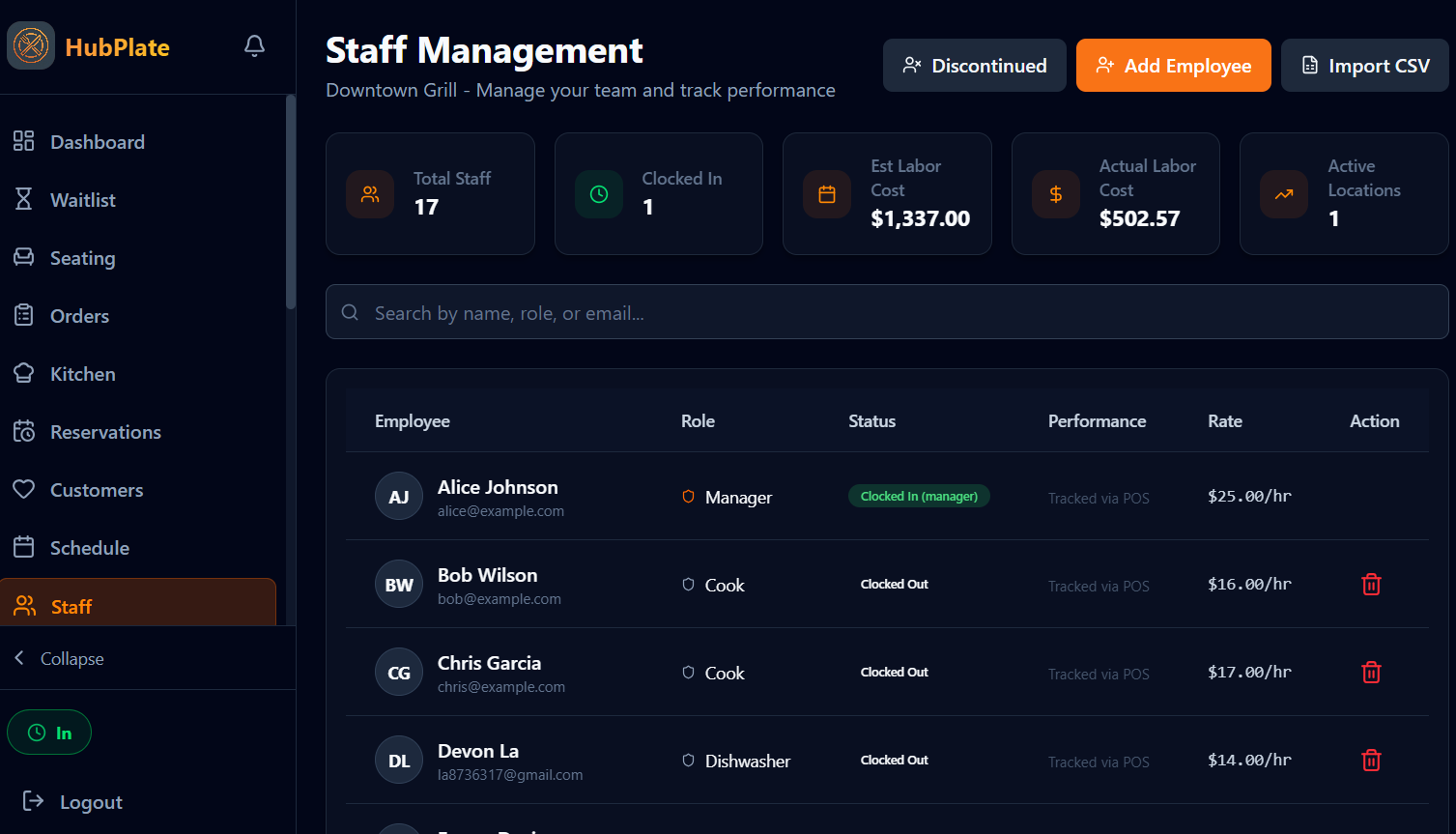Toggle the clocked In button

pos(49,733)
